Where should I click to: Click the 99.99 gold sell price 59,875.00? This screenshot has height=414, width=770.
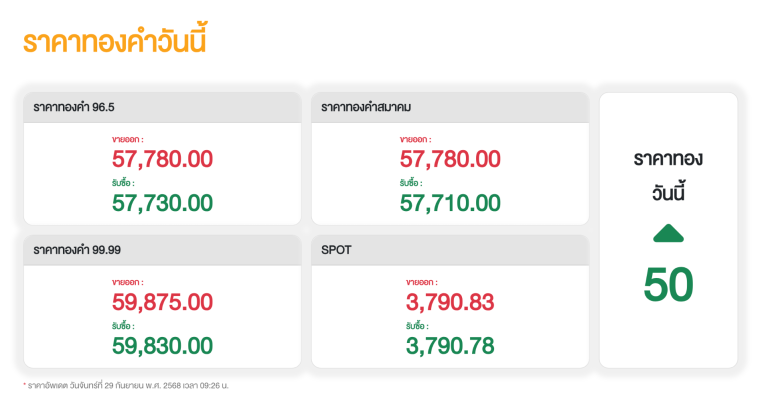click(x=162, y=302)
